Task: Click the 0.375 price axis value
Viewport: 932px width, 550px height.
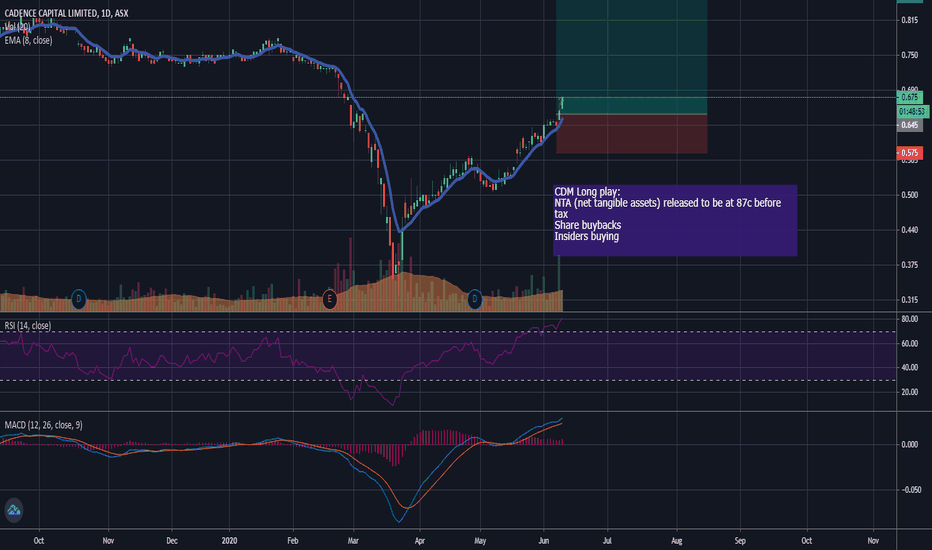Action: coord(909,265)
